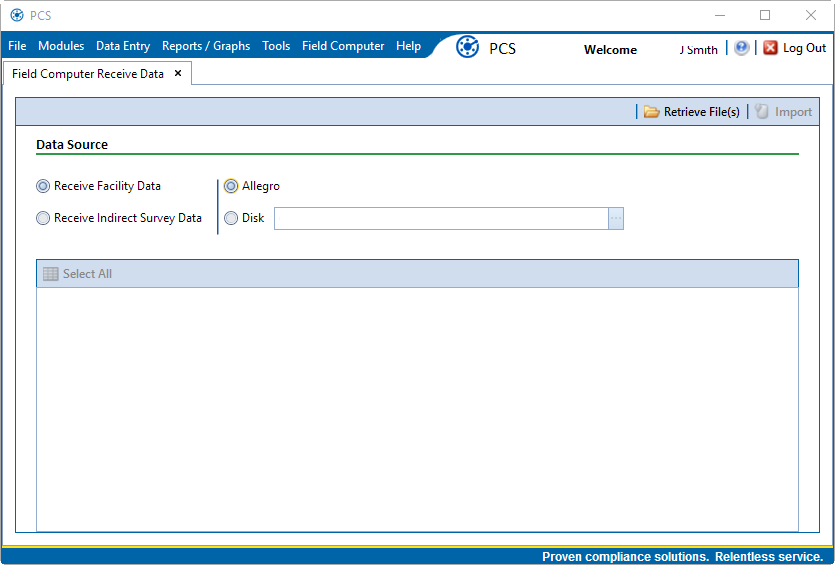Choose the Allegro radio option
The image size is (835, 565).
click(x=231, y=186)
